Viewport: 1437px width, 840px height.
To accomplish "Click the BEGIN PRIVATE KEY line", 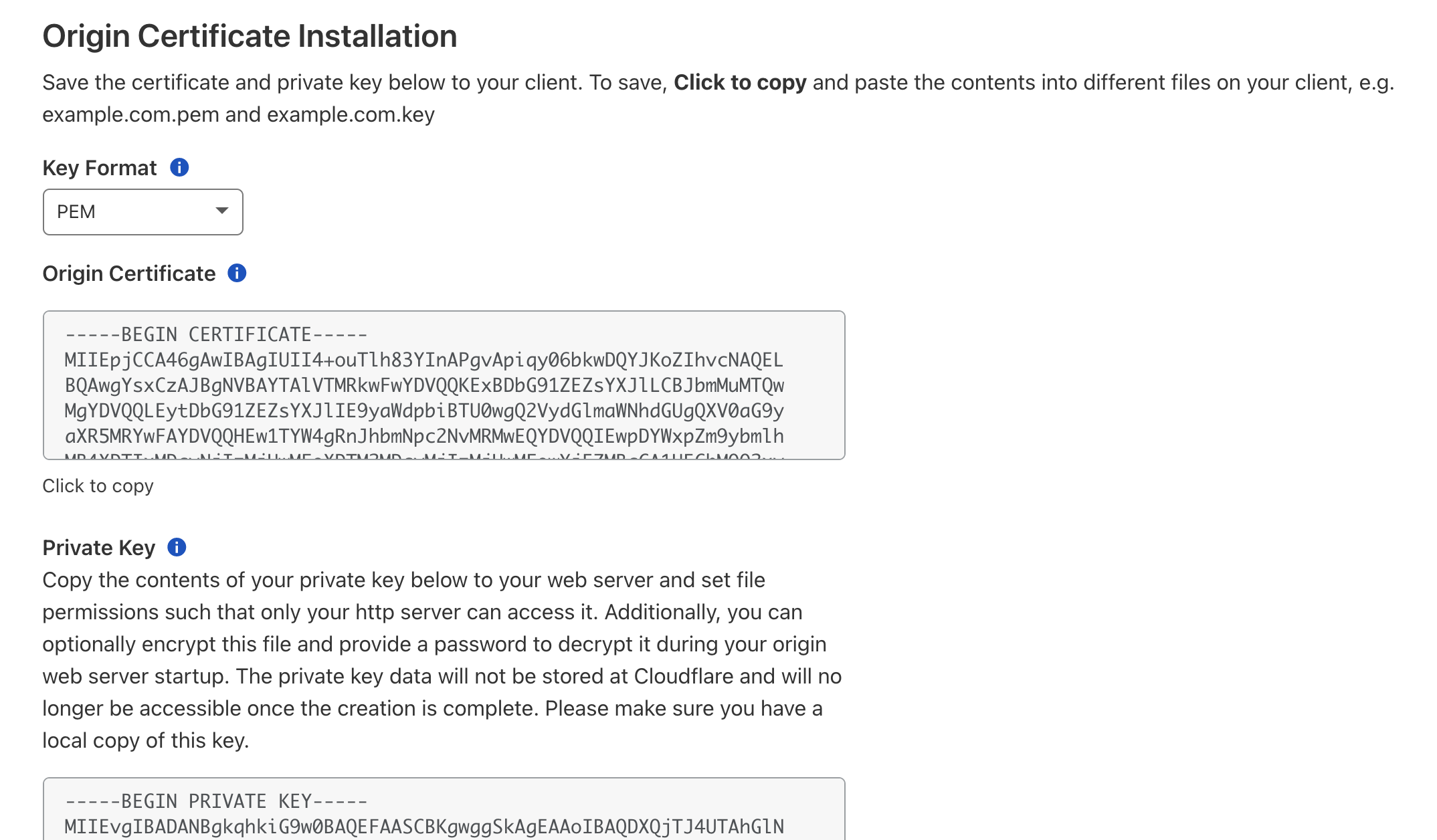I will pos(216,801).
